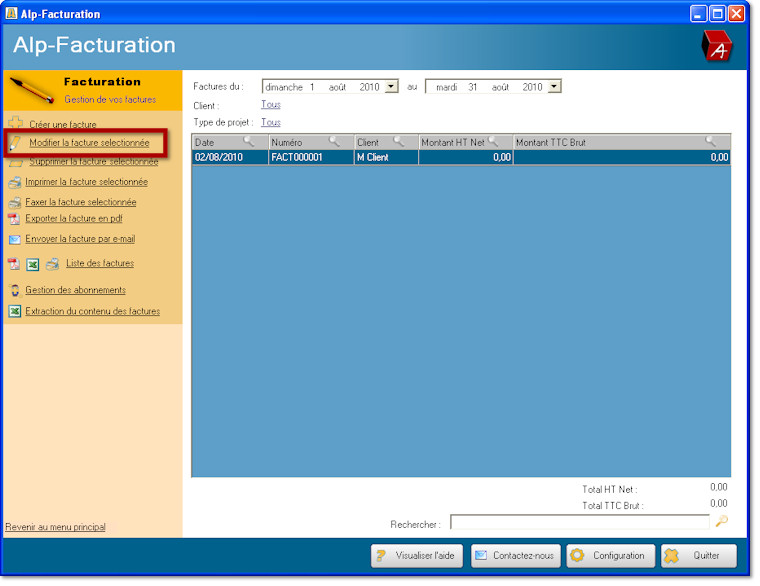
Task: Click inside the Rechercher search field
Action: tap(579, 523)
